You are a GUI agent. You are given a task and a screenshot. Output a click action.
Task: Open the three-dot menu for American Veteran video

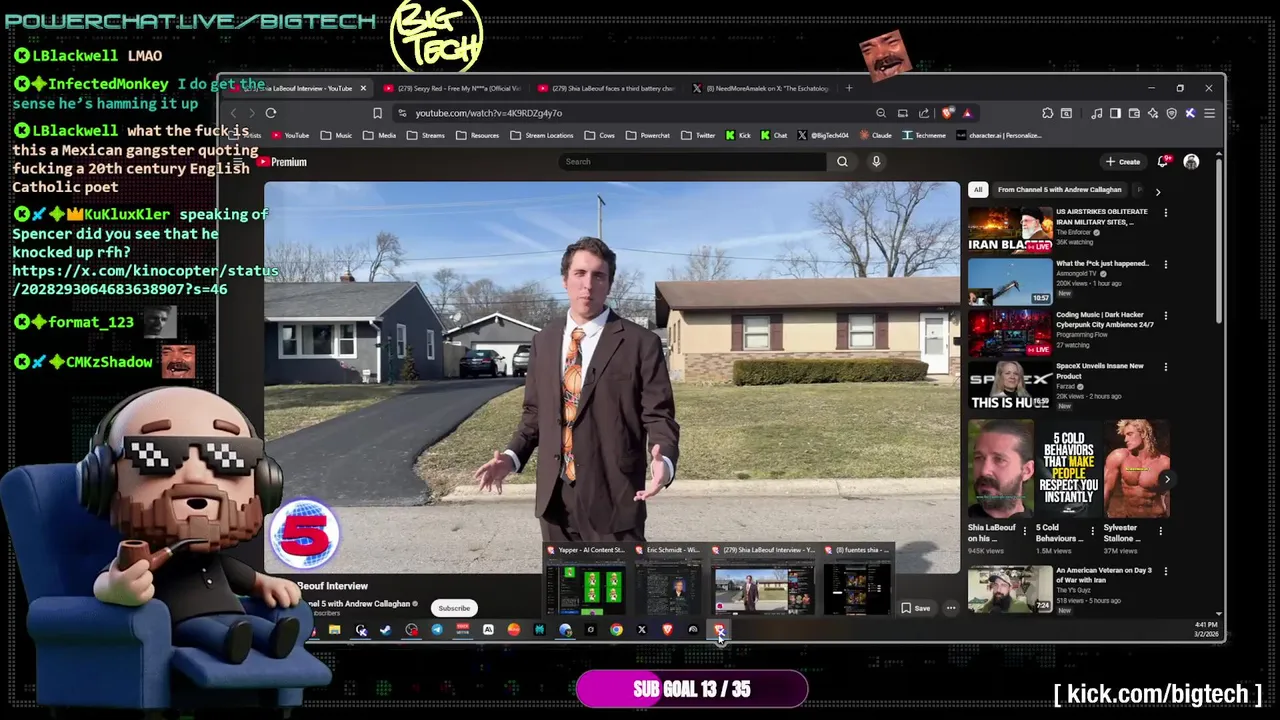tap(1165, 572)
